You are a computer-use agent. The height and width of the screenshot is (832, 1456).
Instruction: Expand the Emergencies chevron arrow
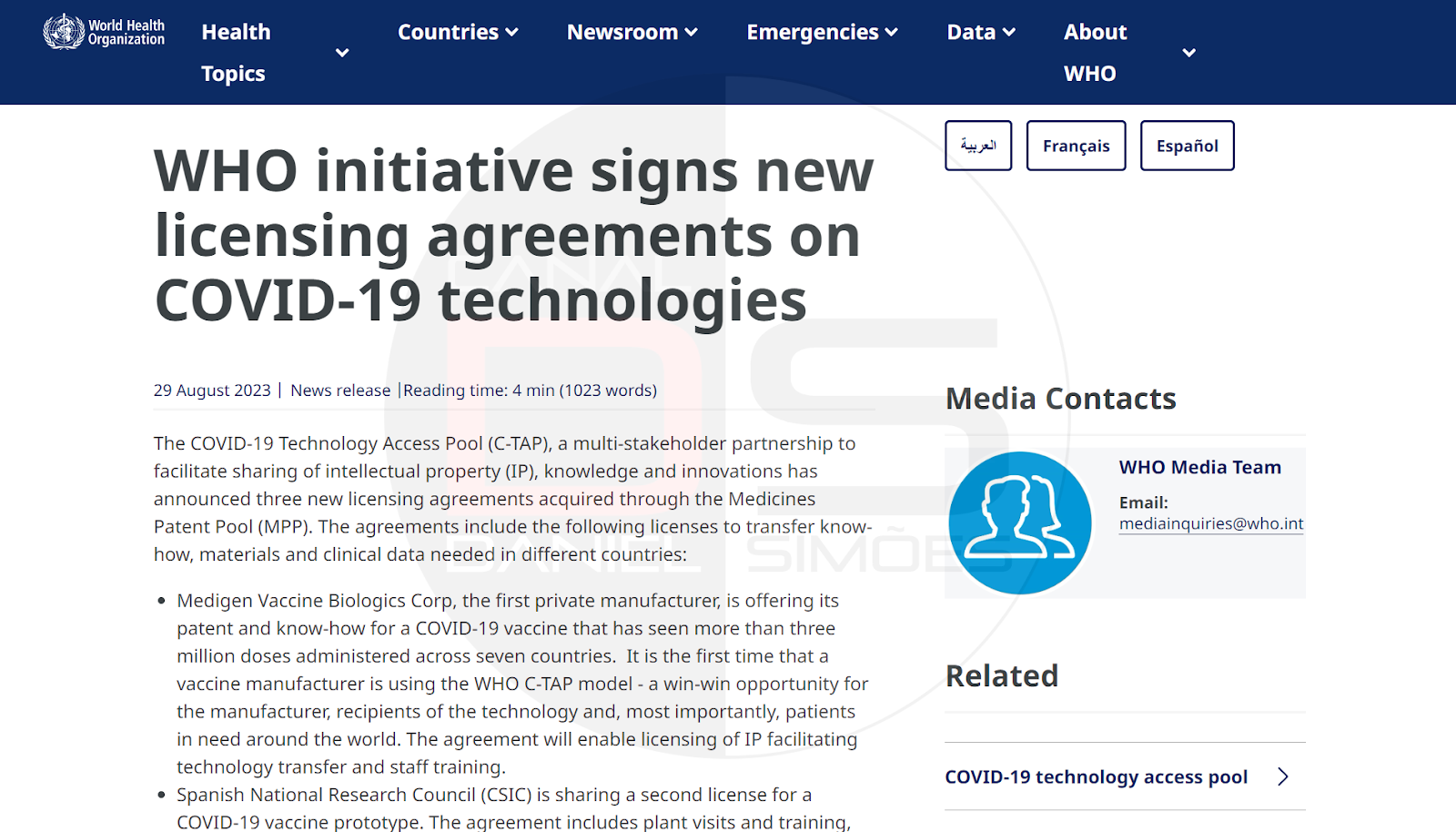coord(892,33)
